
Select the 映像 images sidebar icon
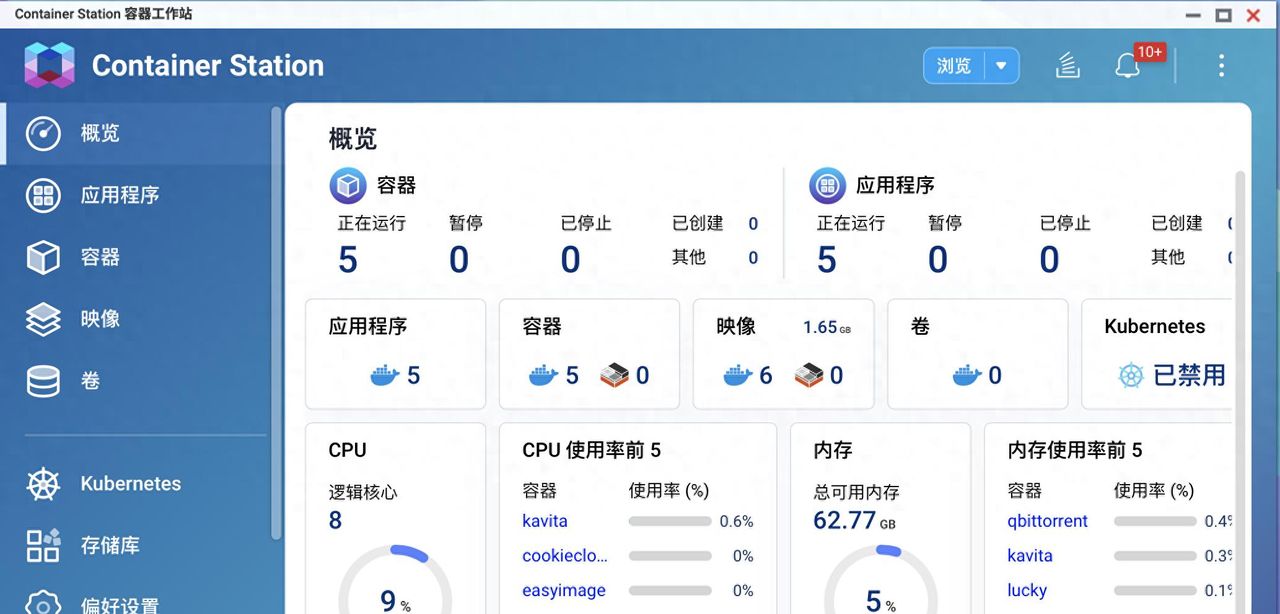click(x=43, y=319)
